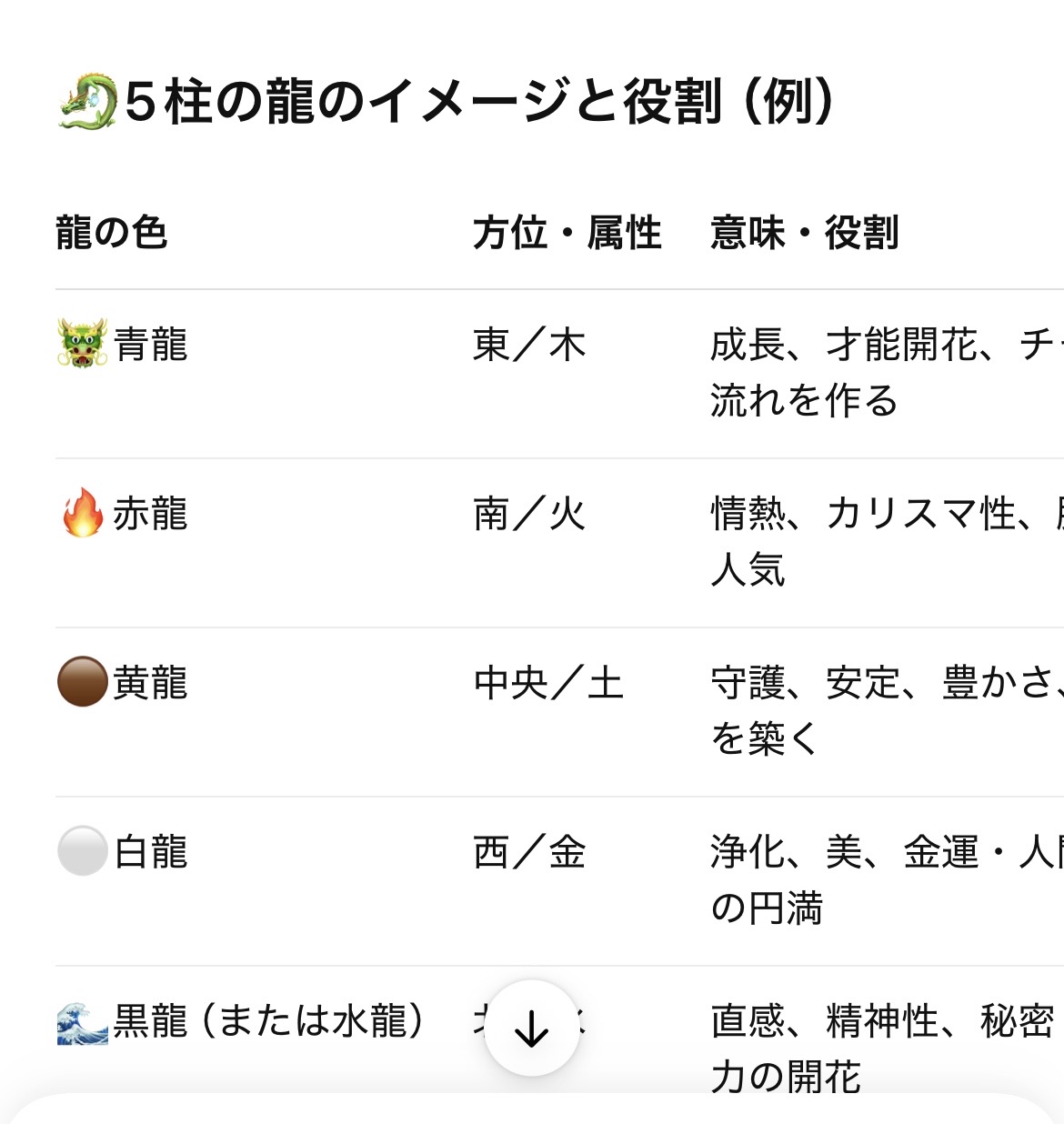Viewport: 1064px width, 1124px height.
Task: Click the 赤龍 row label
Action: [x=151, y=514]
